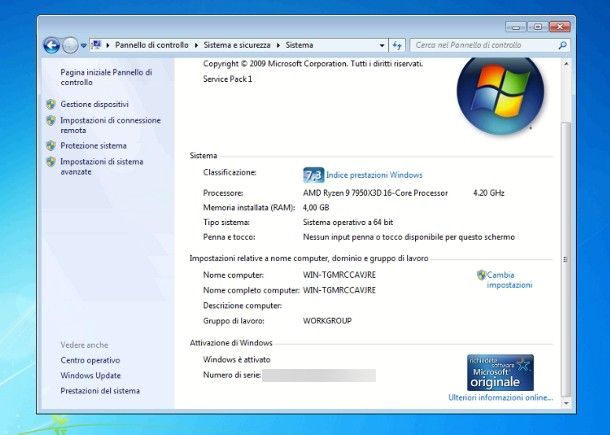Click the 7.3 rating score badge

tap(314, 175)
